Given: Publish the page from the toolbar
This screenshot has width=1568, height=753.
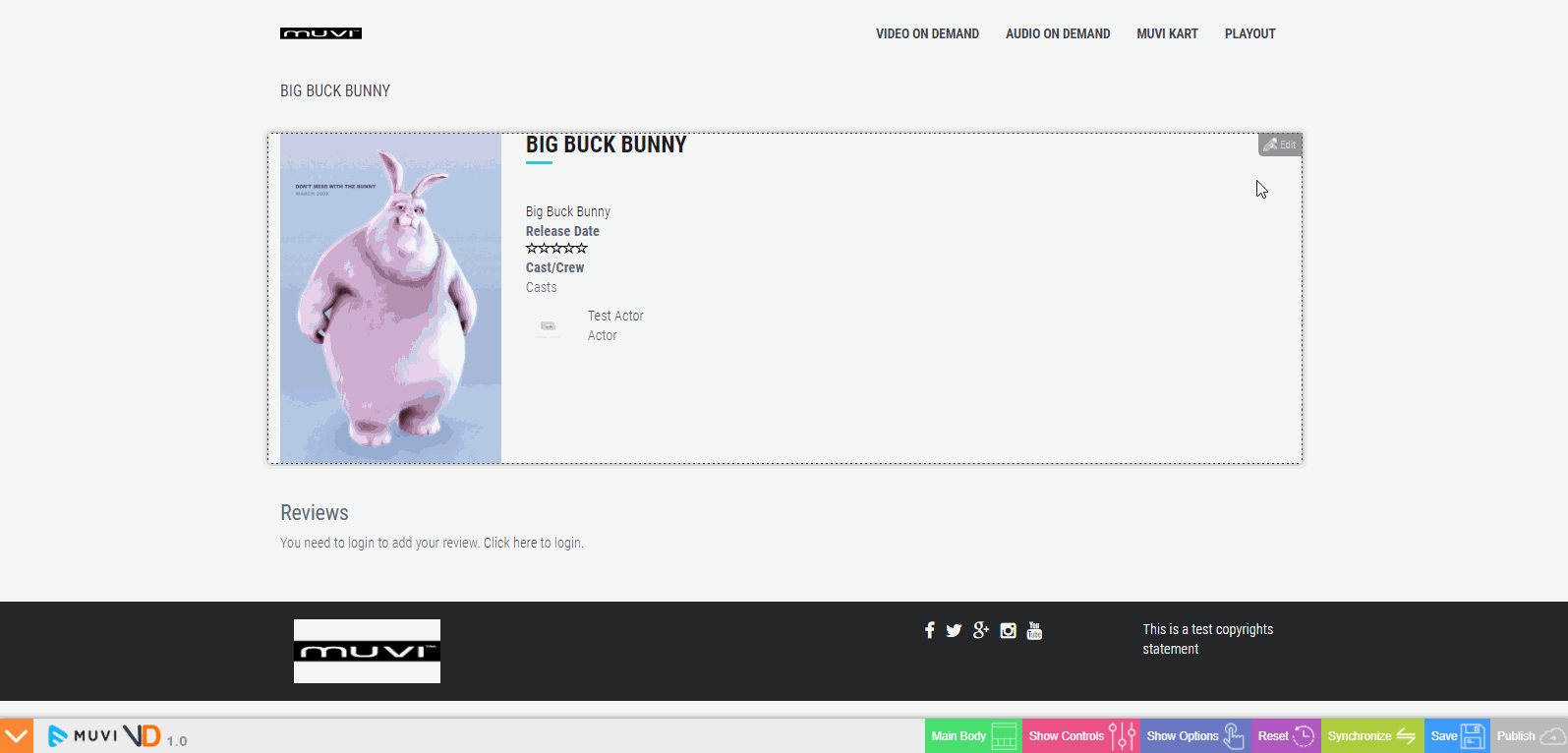Looking at the screenshot, I should 1529,735.
